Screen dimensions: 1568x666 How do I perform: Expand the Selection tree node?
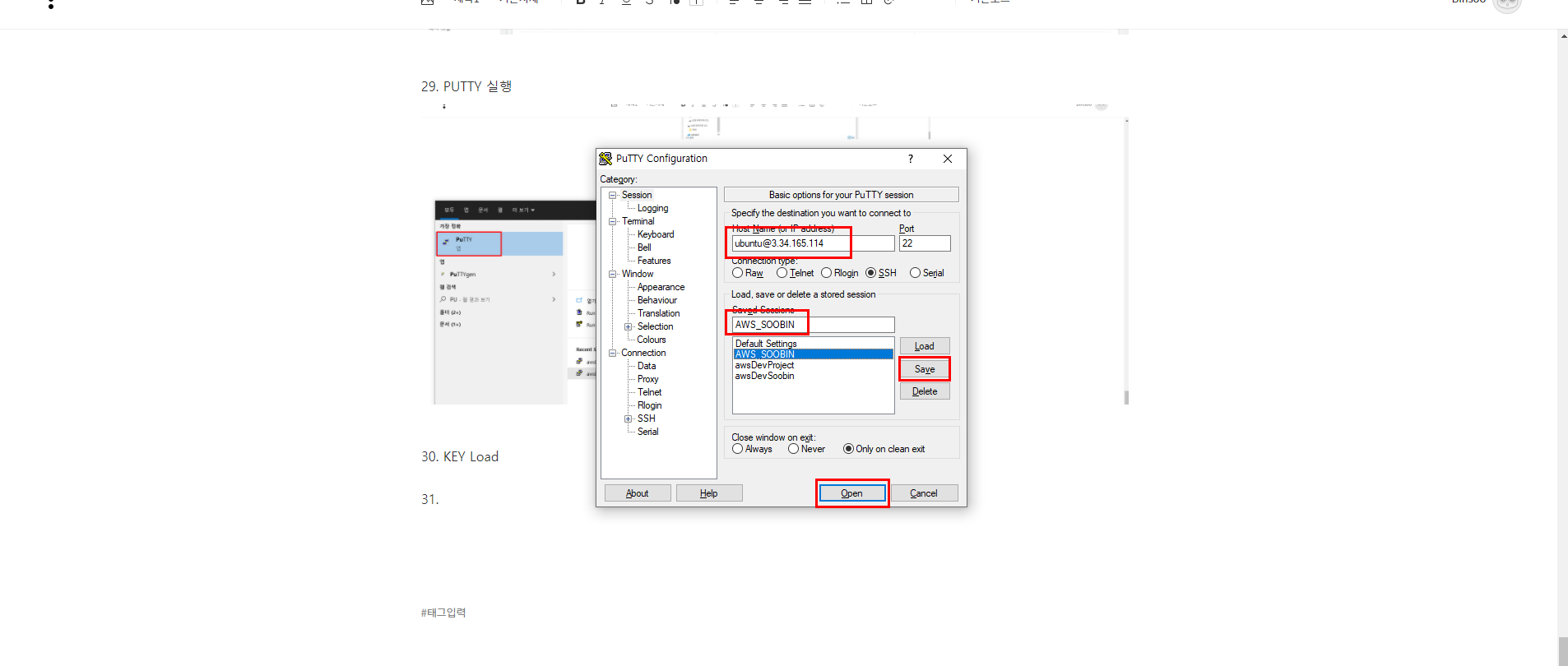(x=628, y=326)
